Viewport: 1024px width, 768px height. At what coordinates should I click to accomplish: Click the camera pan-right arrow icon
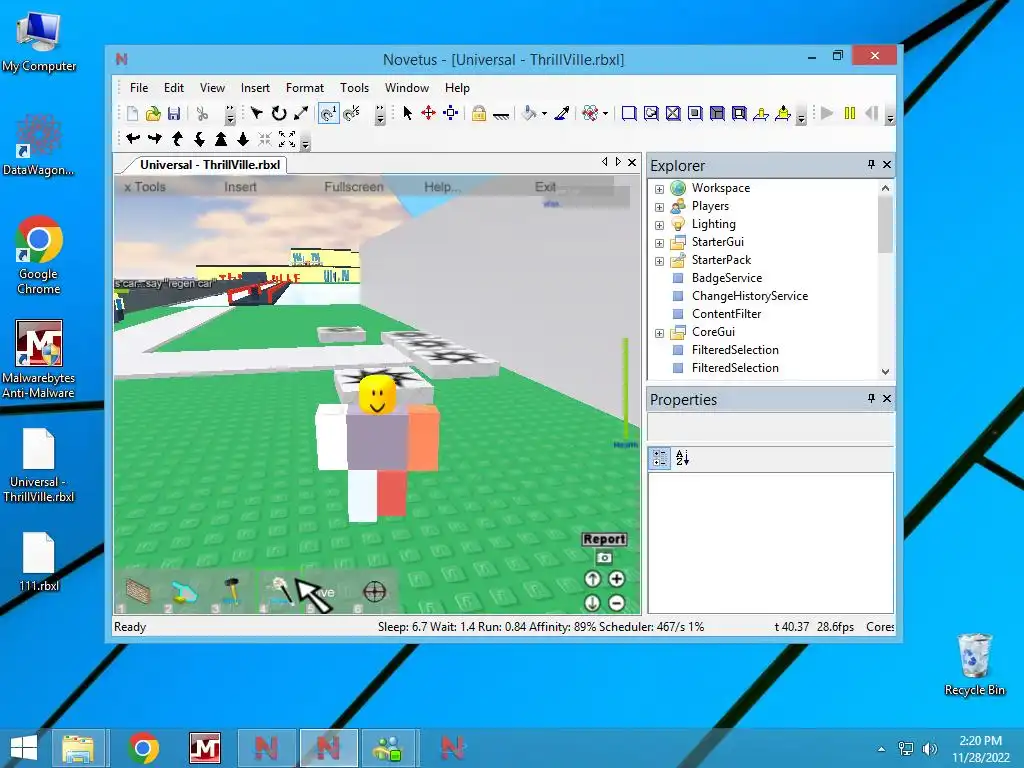[155, 138]
